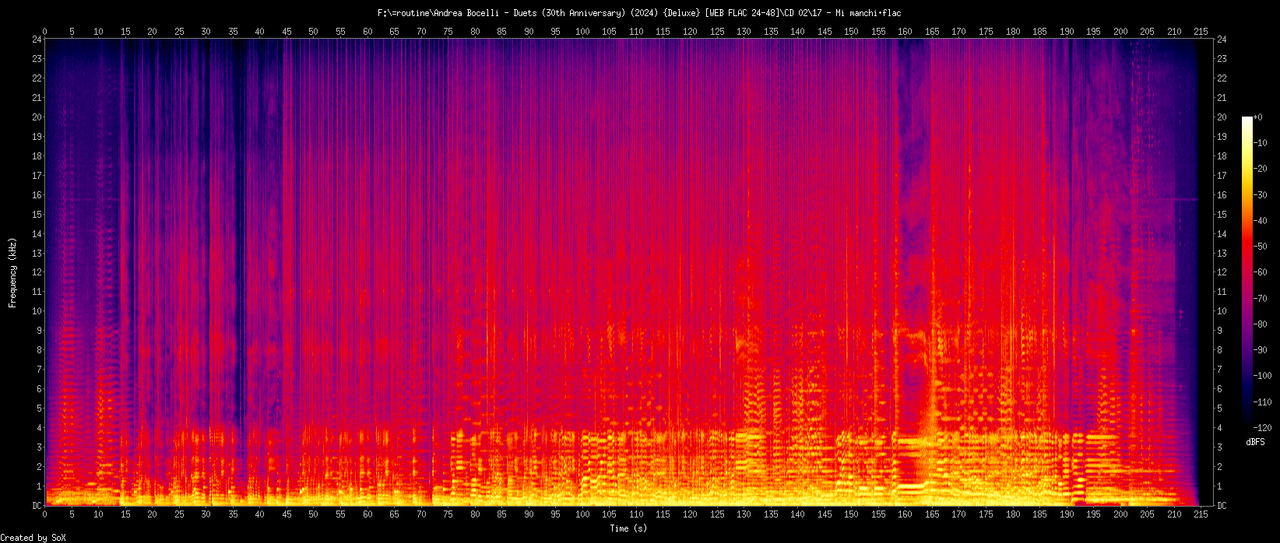This screenshot has width=1280, height=543.
Task: Select the "Frequency (kHz)" axis title
Action: tap(13, 272)
